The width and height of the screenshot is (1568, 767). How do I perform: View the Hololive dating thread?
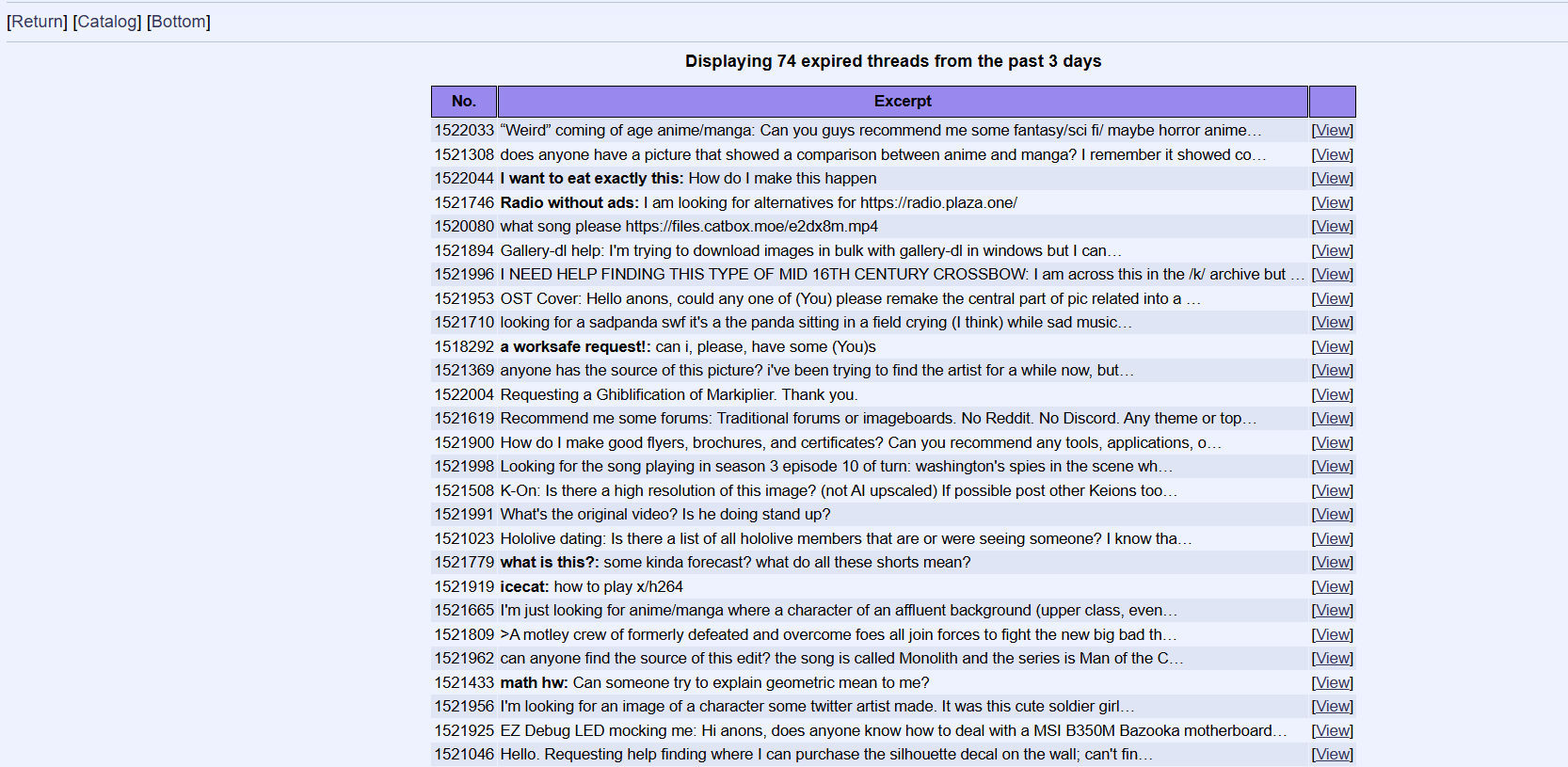(x=1333, y=539)
